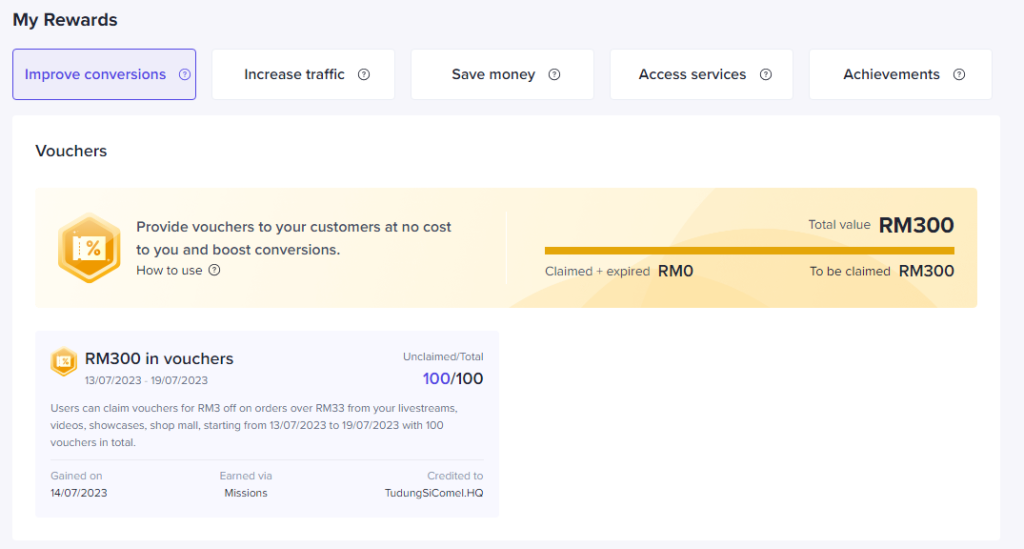The width and height of the screenshot is (1024, 549).
Task: Go to the Access services tab
Action: point(701,74)
